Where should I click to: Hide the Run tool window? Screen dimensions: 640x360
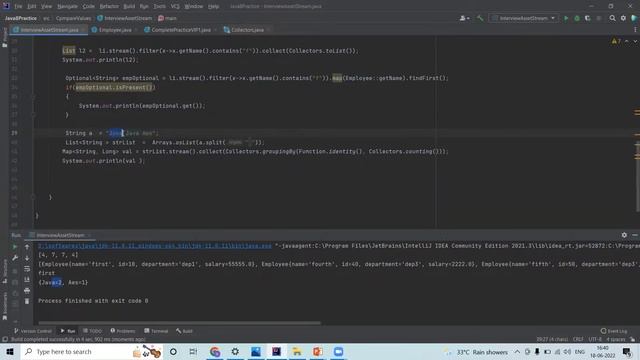[635, 235]
